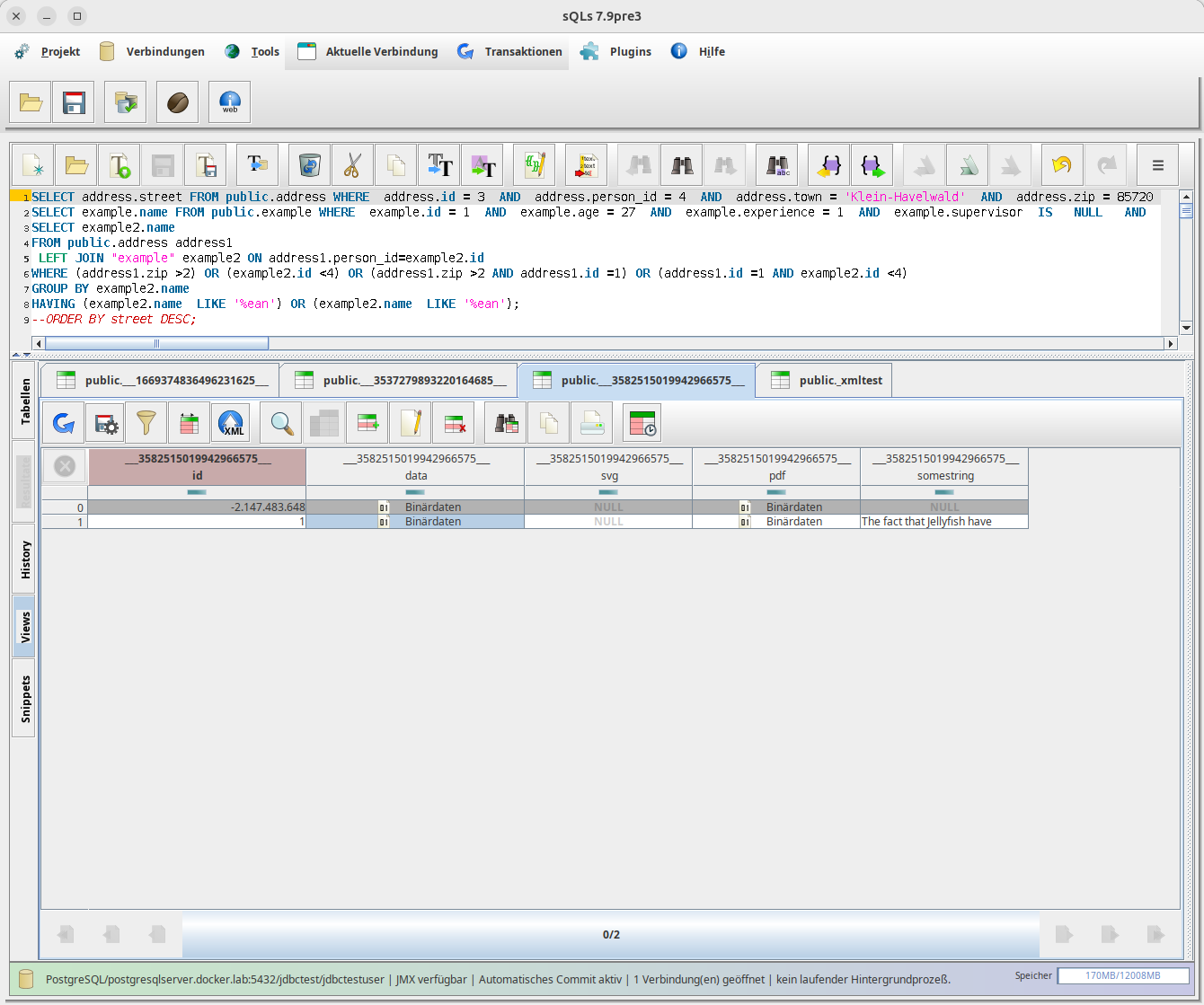Click the magnifying glass in table toolbar
This screenshot has height=1005, width=1204.
tap(281, 423)
